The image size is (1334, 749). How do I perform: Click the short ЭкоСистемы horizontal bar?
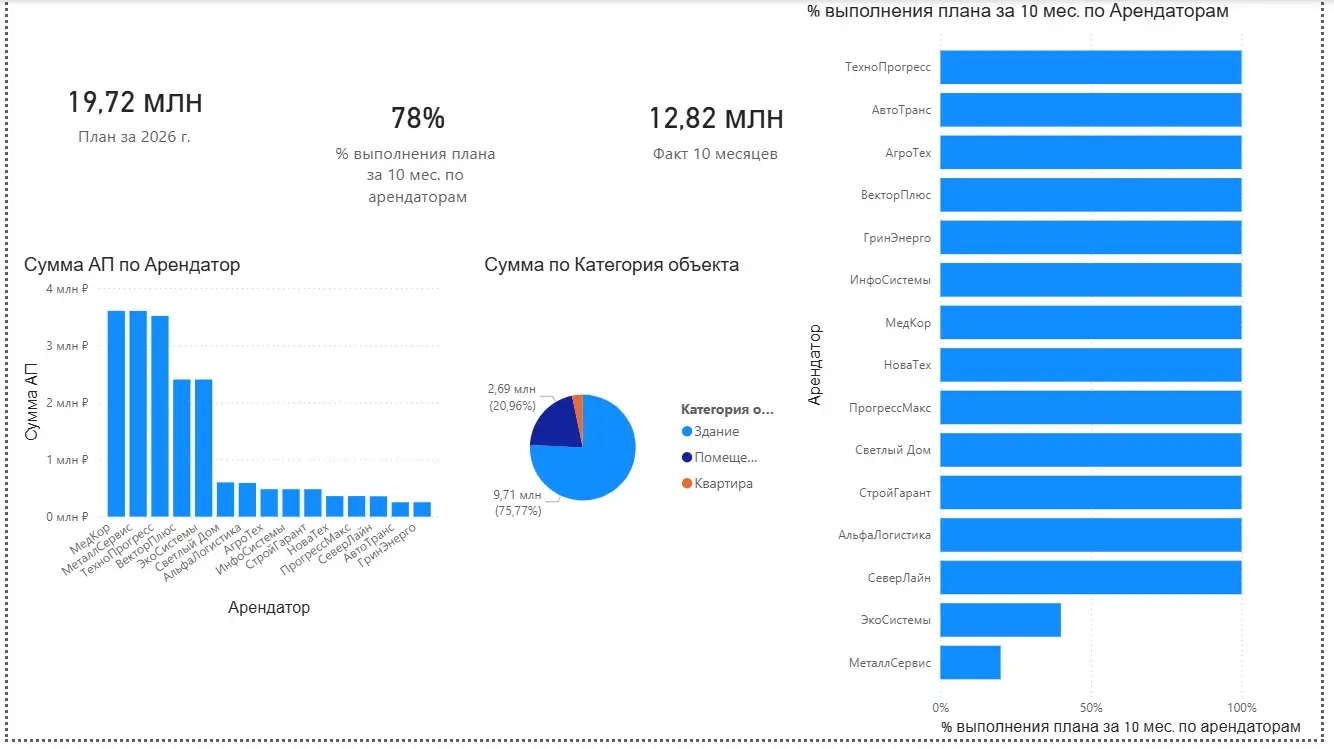point(1000,620)
